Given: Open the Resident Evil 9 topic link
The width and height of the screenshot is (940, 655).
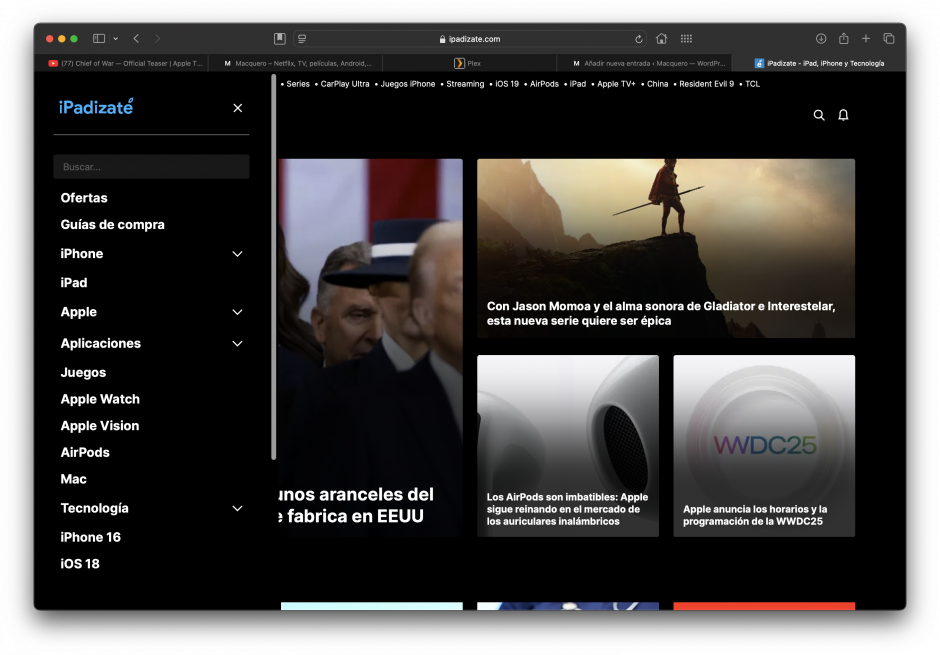Looking at the screenshot, I should tap(707, 84).
